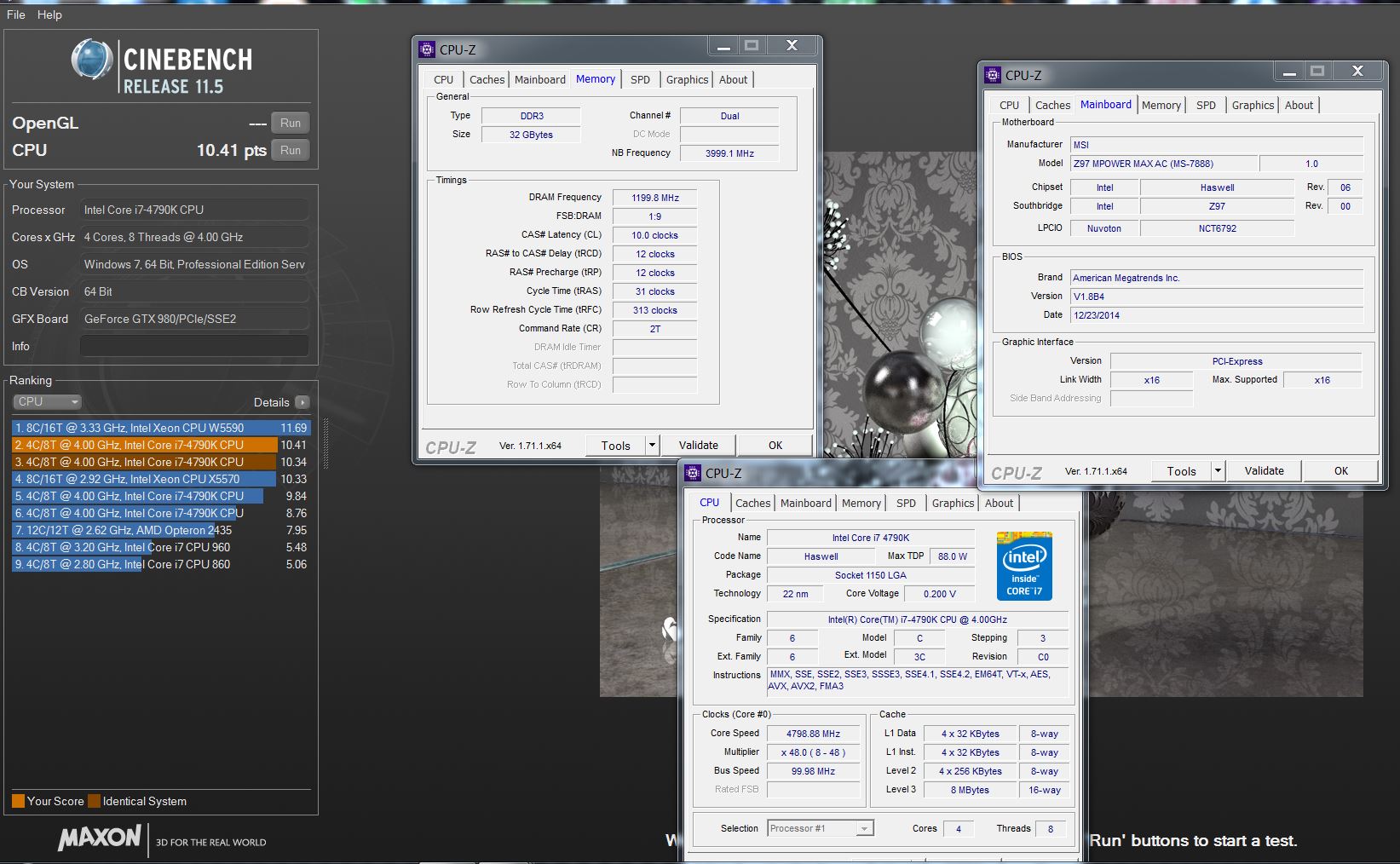Image resolution: width=1400 pixels, height=864 pixels.
Task: Open Tools dropdown arrow in Memory CPU-Z window
Action: pos(652,445)
